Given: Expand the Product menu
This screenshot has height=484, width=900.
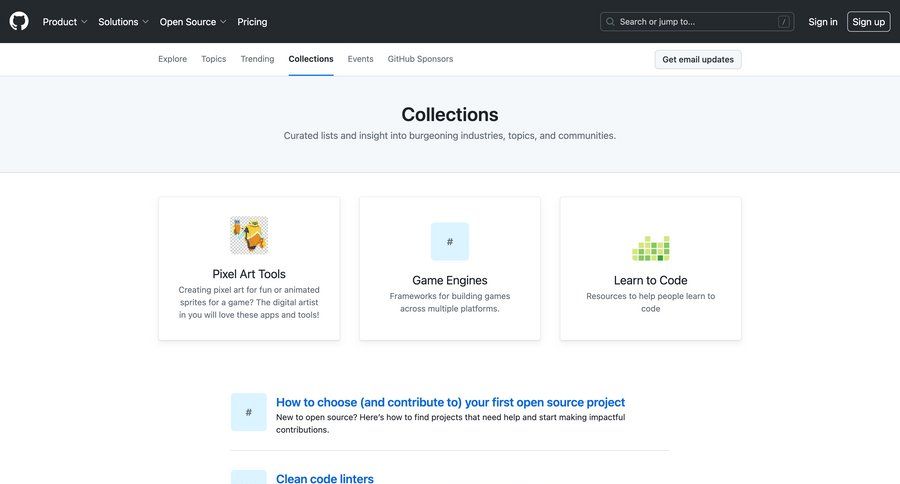Looking at the screenshot, I should 65,22.
